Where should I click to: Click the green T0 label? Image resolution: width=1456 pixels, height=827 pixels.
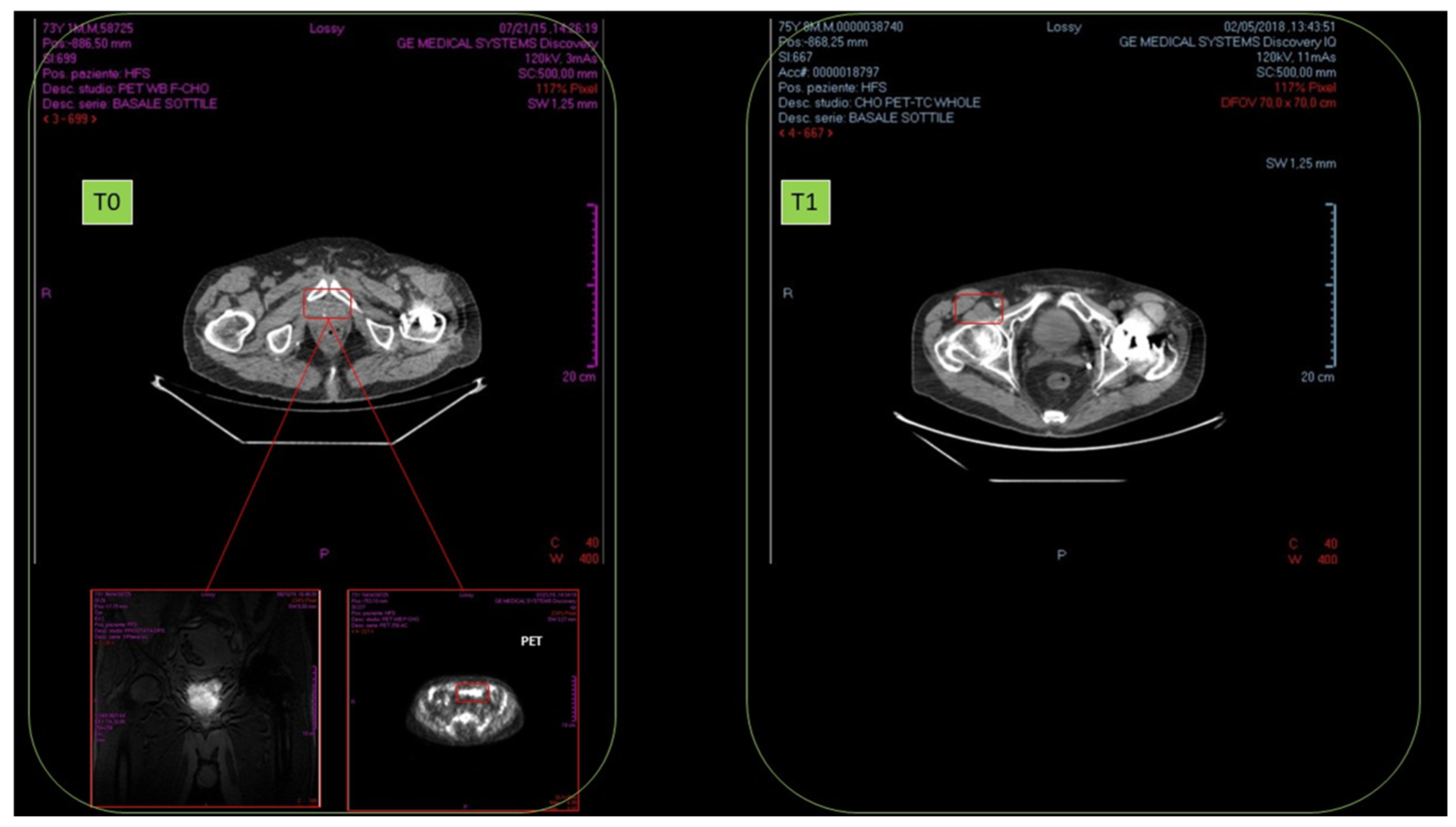pyautogui.click(x=107, y=202)
